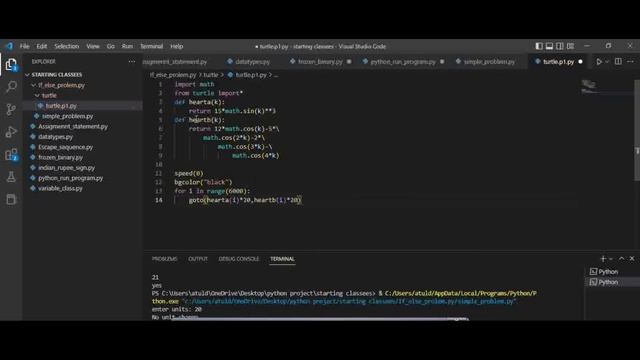This screenshot has height=360, width=640.
Task: Open the Extensions view icon
Action: point(11,155)
